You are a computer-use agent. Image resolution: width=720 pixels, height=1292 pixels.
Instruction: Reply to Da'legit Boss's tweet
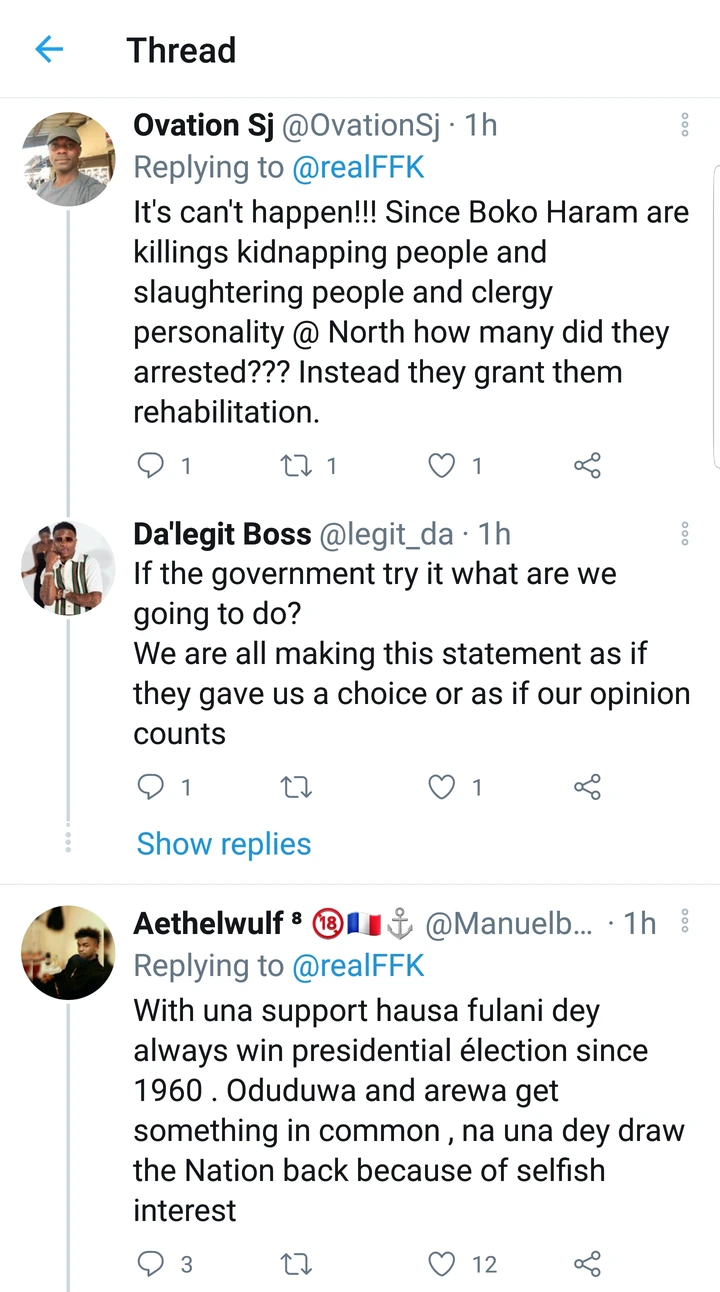point(151,788)
